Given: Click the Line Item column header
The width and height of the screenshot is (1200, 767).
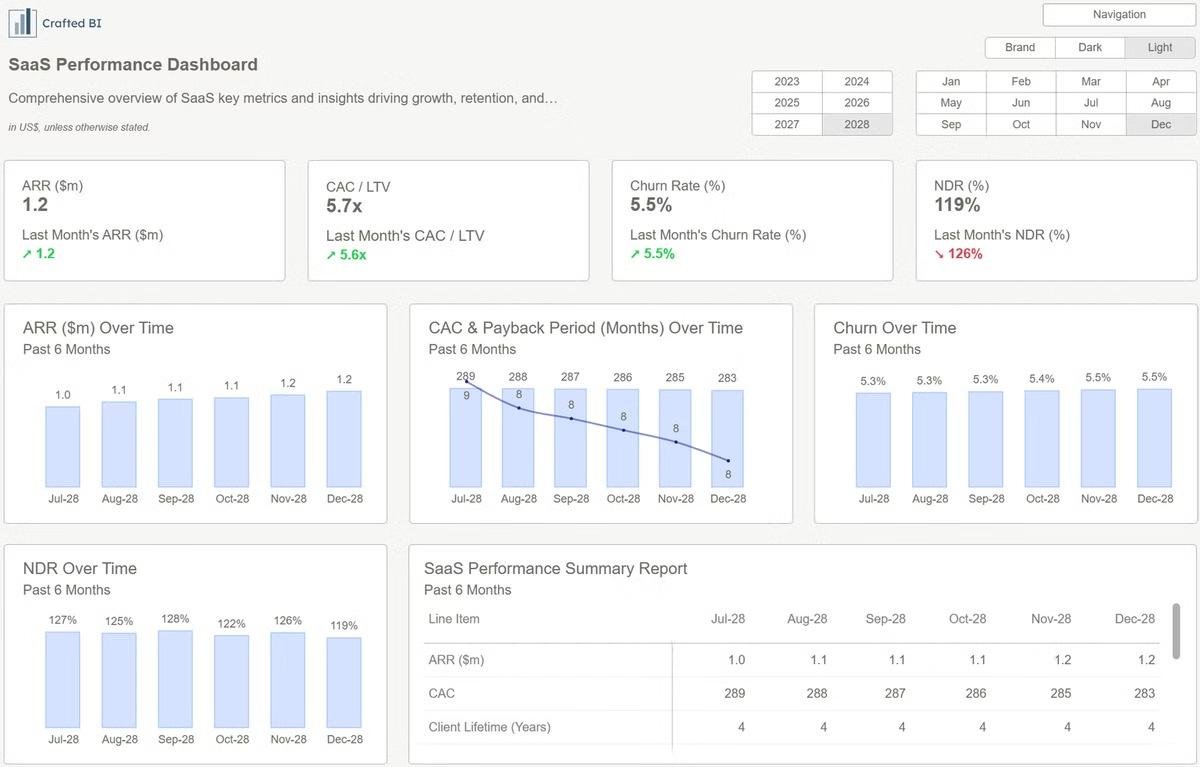Looking at the screenshot, I should coord(454,619).
